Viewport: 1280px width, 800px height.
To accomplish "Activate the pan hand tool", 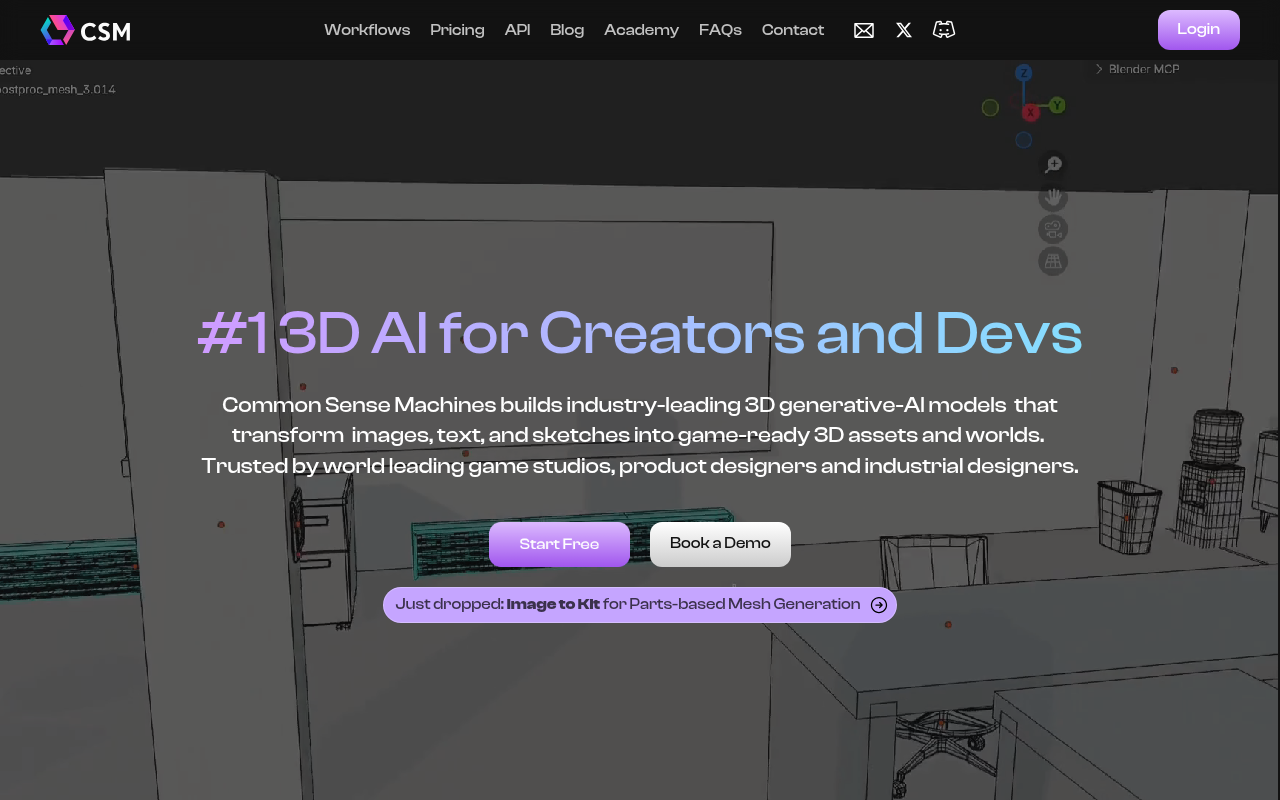I will [1052, 196].
